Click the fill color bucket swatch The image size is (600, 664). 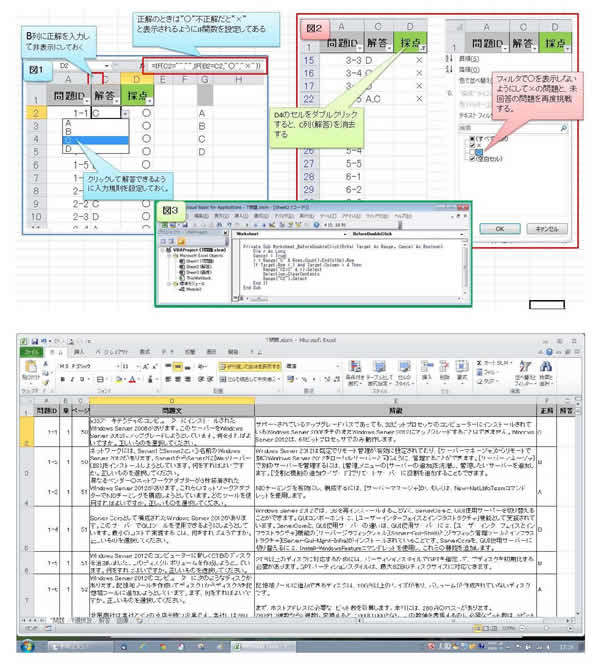click(119, 379)
